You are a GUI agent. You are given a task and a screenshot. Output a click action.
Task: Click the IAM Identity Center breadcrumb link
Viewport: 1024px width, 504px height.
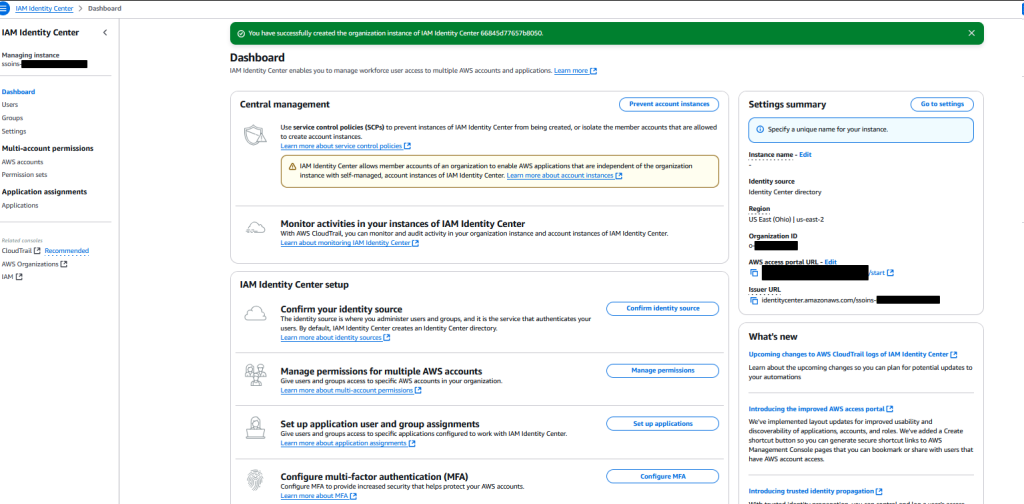click(x=45, y=8)
